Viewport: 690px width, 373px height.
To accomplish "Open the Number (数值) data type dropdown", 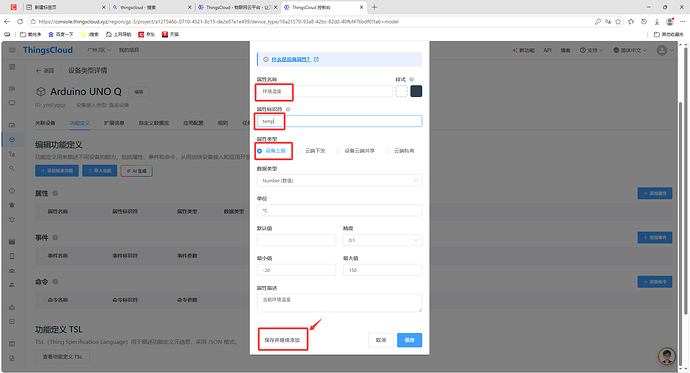I will click(x=339, y=180).
